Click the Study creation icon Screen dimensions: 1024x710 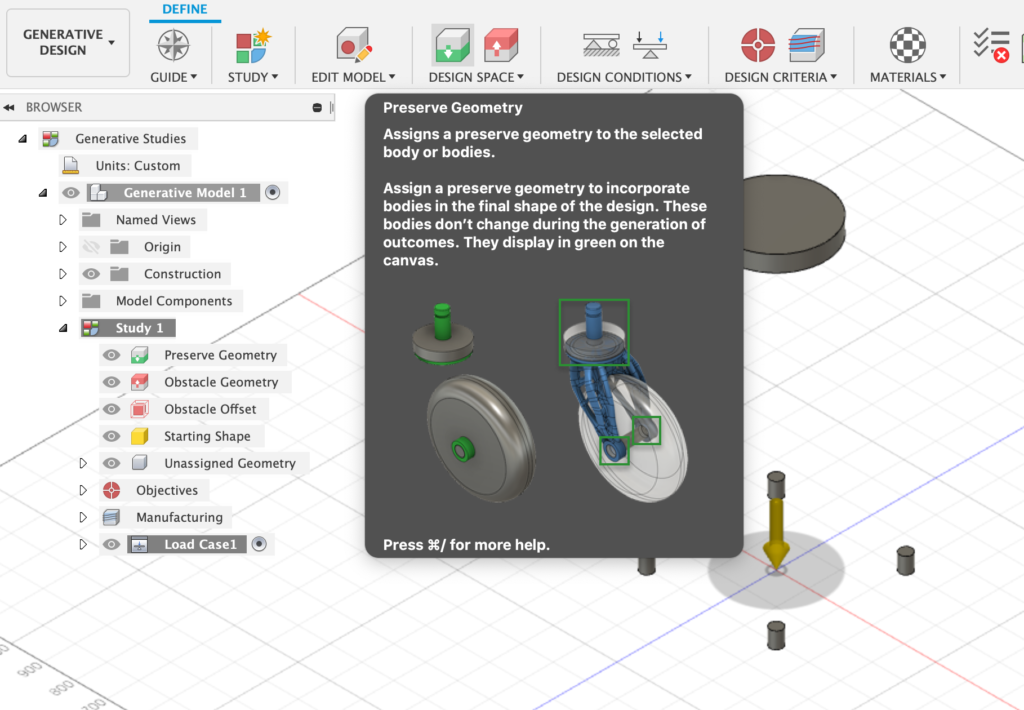click(x=253, y=45)
